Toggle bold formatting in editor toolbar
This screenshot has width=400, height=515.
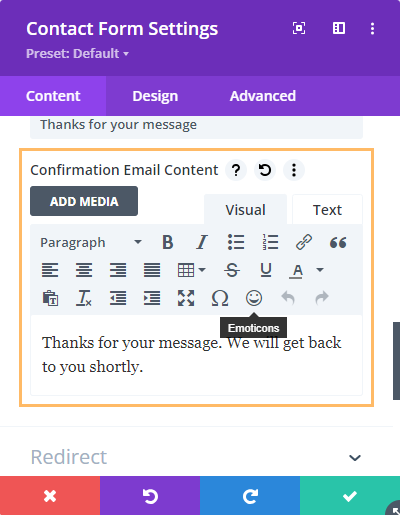point(168,242)
